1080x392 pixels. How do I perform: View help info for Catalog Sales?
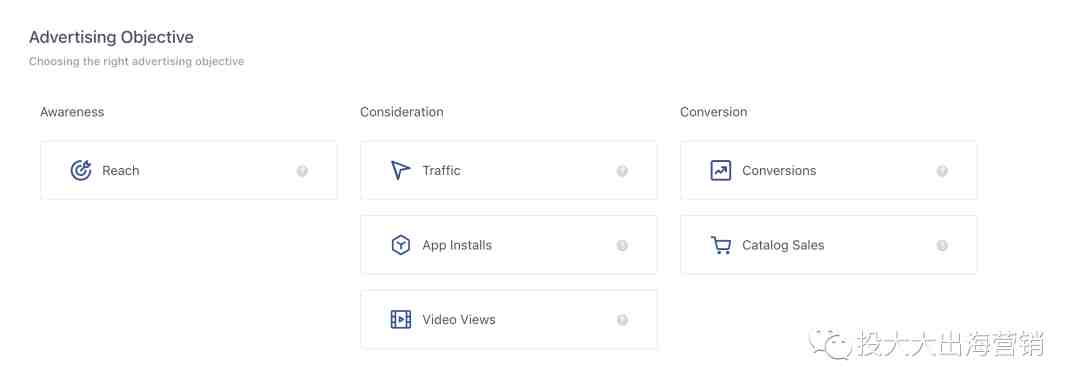[942, 245]
